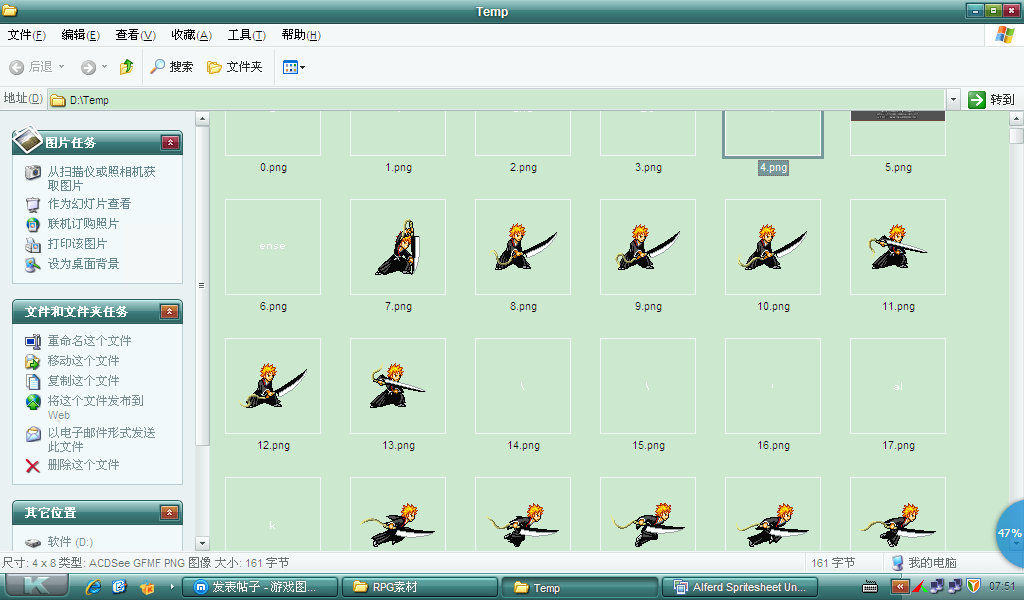This screenshot has height=600, width=1024.
Task: Click the red X 删除这个文件 icon
Action: (x=33, y=466)
